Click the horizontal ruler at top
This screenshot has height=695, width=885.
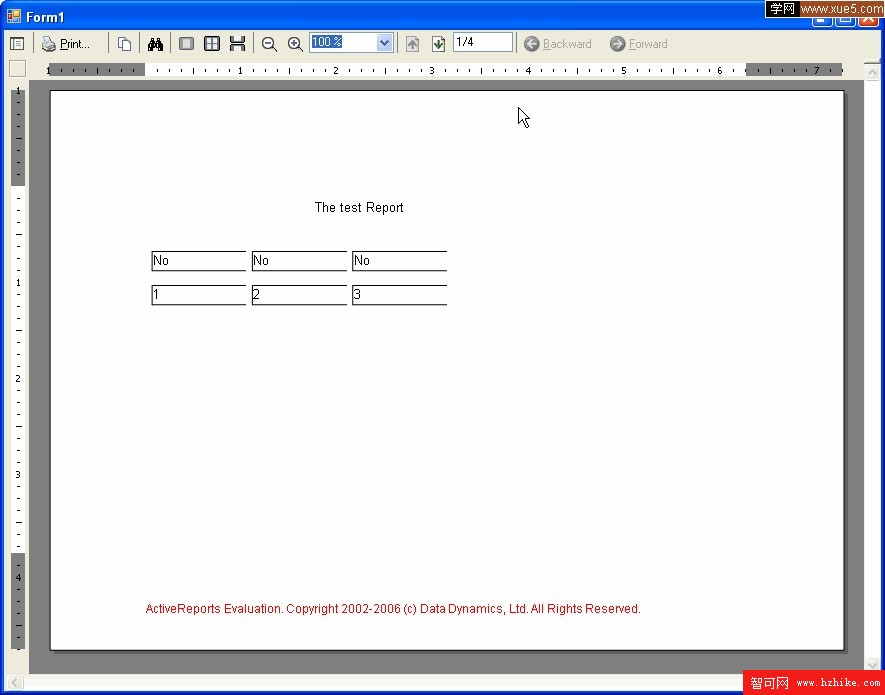coord(445,70)
